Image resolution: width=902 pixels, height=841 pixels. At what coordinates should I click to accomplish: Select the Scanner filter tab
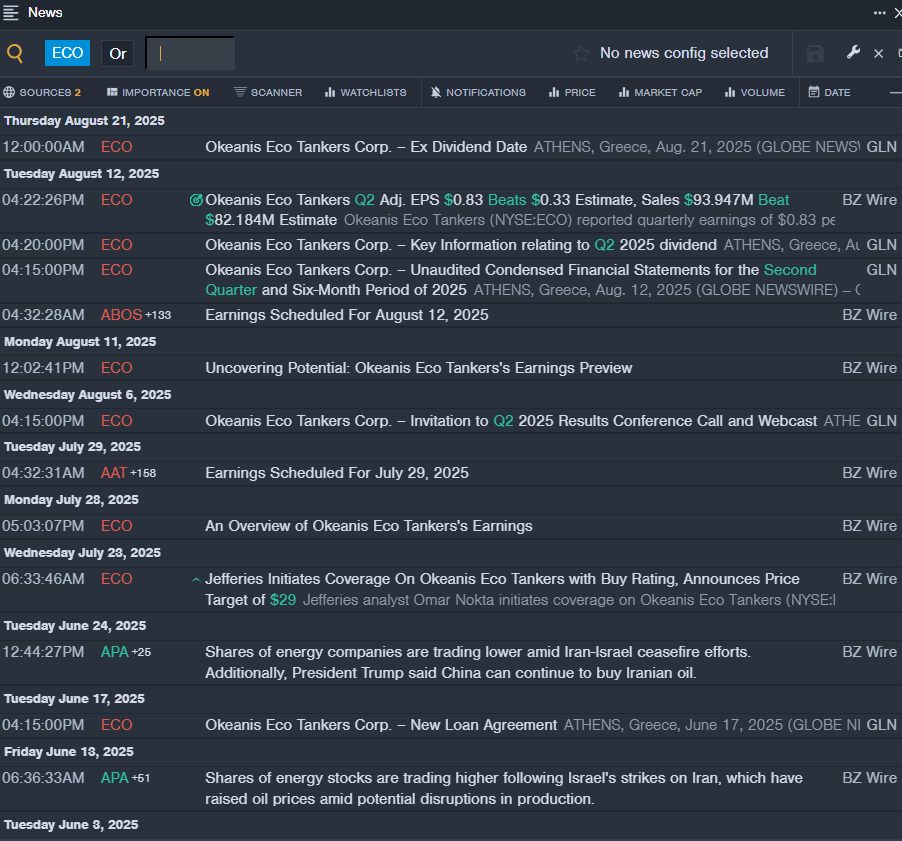(x=268, y=93)
